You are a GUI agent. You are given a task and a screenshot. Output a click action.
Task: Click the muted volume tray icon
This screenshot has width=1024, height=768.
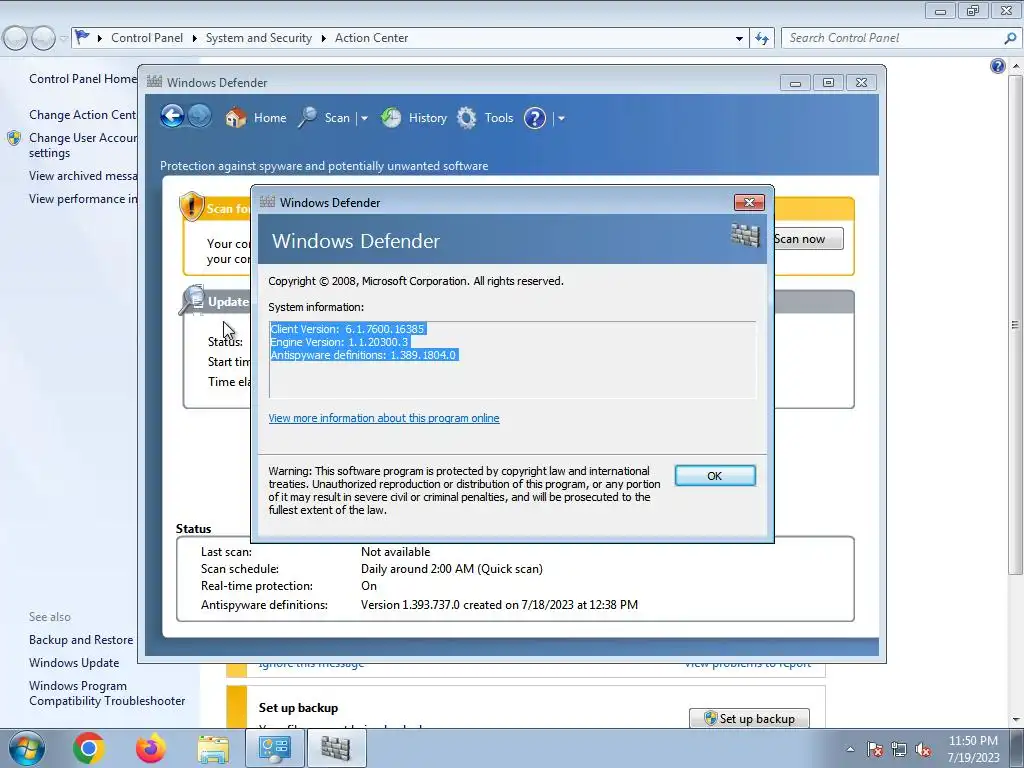click(923, 750)
